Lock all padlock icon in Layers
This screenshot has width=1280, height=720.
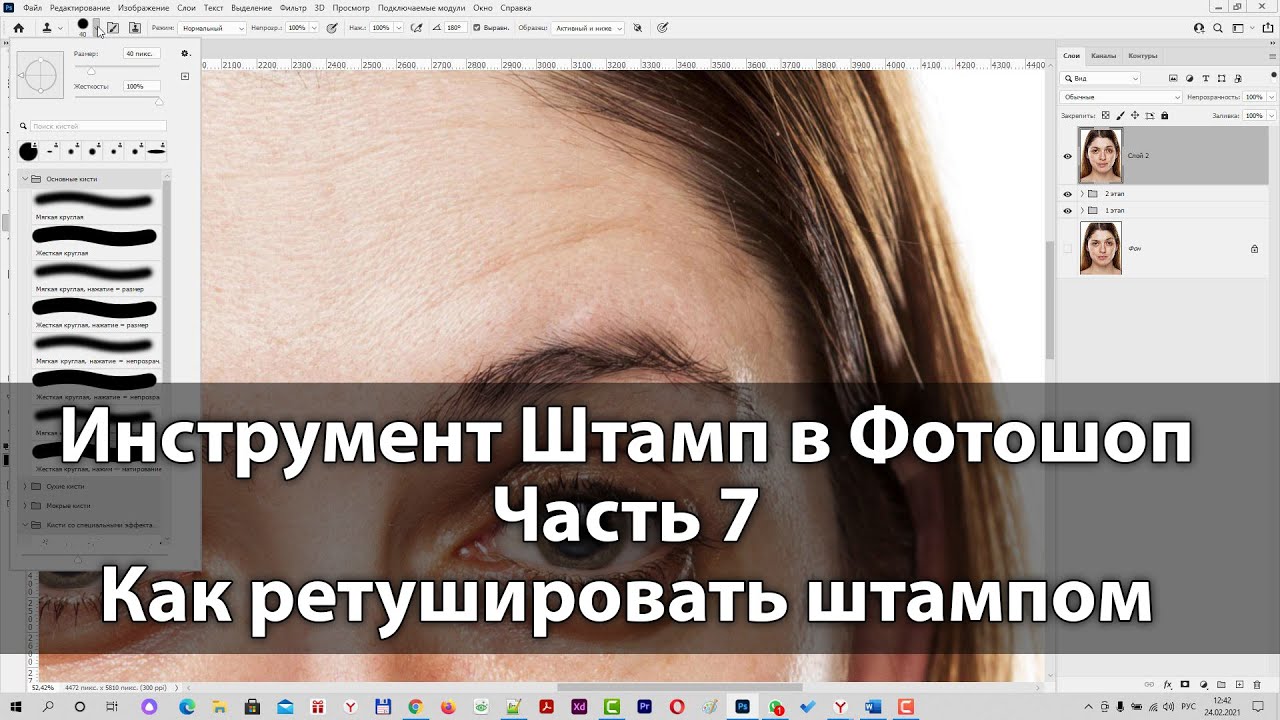click(1164, 116)
